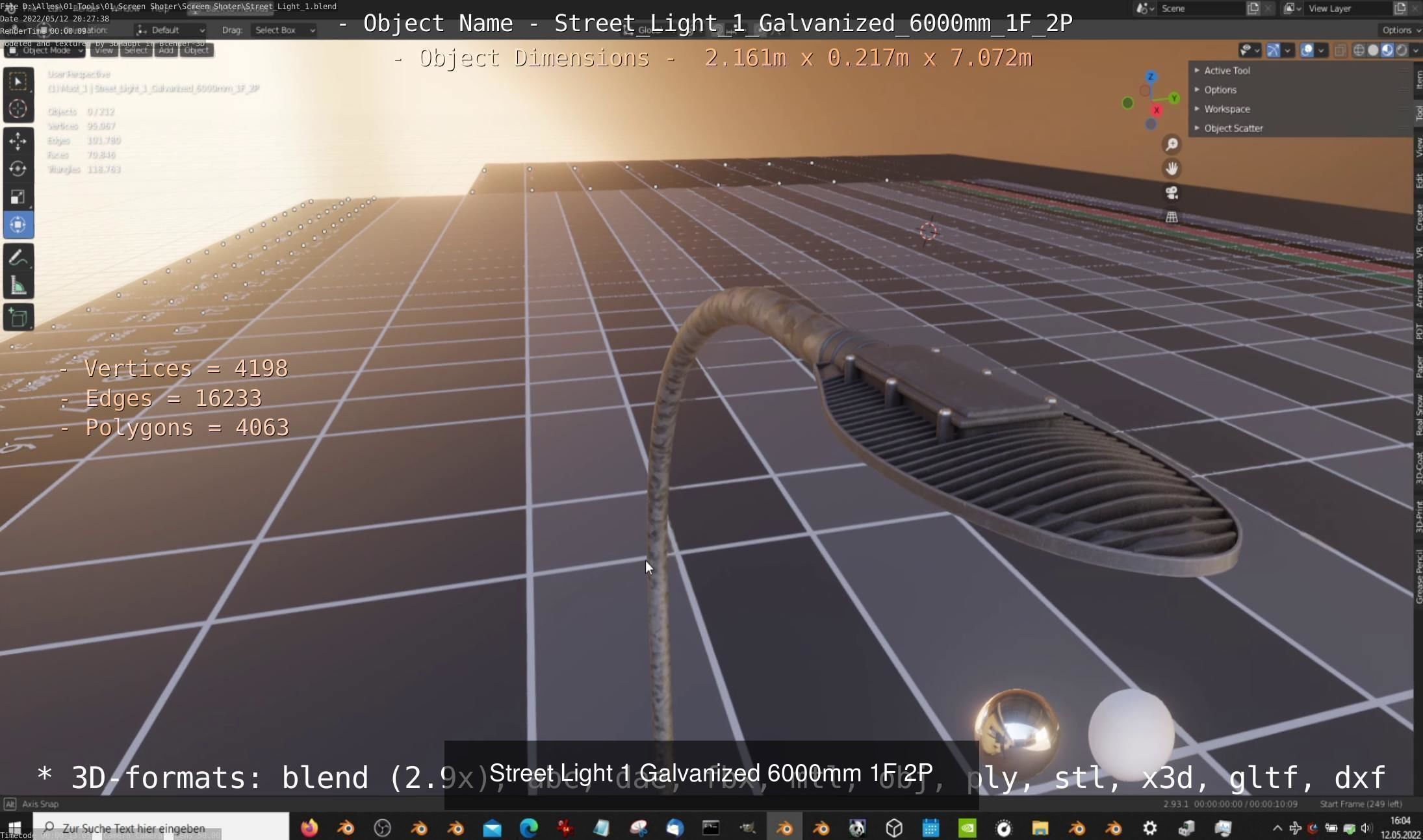Open the Add menu in the viewport header
The height and width of the screenshot is (840, 1423).
166,50
